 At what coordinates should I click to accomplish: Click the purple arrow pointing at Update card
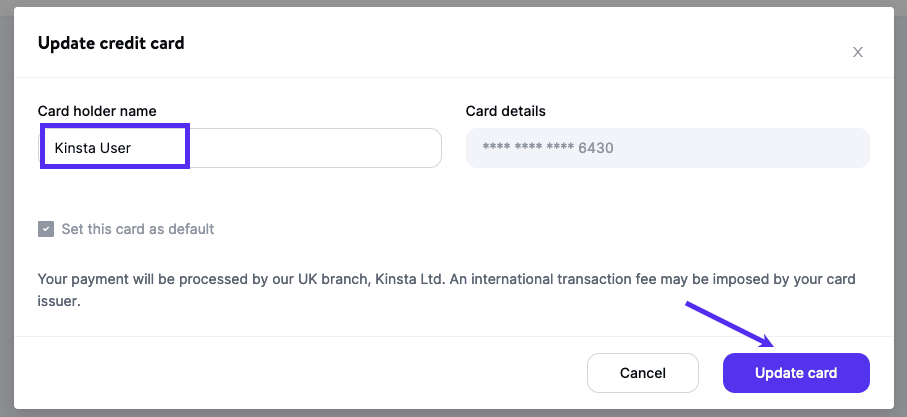[x=729, y=323]
